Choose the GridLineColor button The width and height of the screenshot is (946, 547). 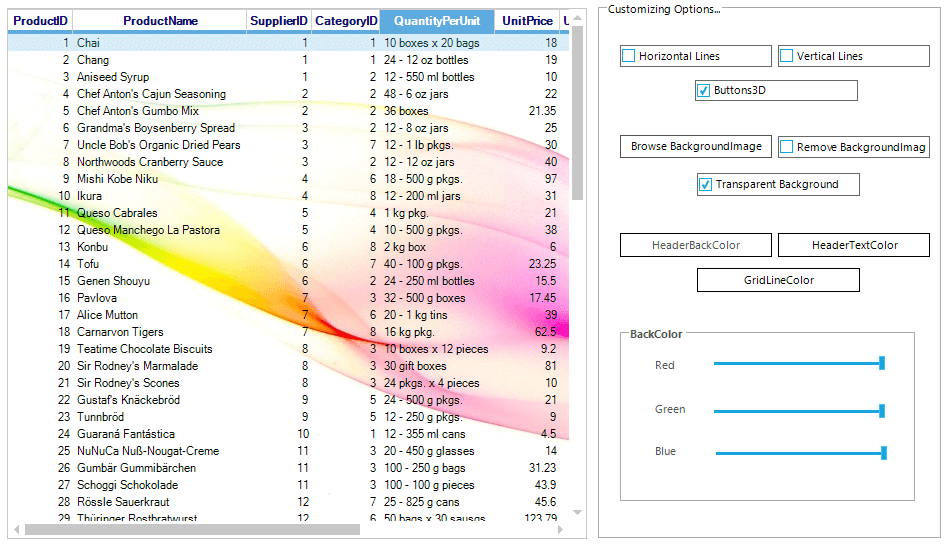(x=778, y=280)
